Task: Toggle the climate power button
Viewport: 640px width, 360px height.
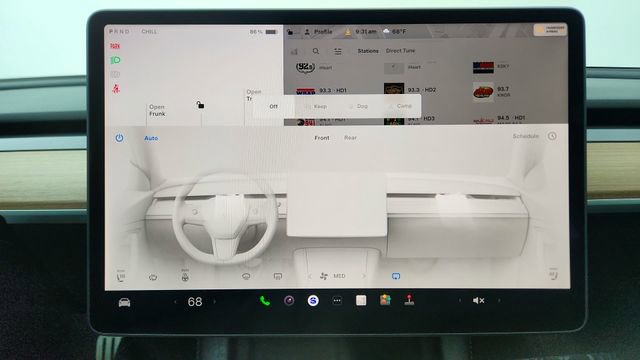Action: (119, 138)
